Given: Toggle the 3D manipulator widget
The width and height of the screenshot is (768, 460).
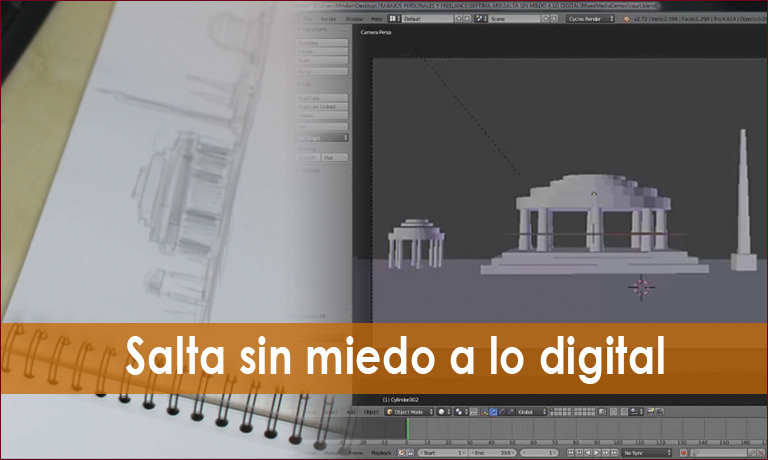Looking at the screenshot, I should coord(484,412).
